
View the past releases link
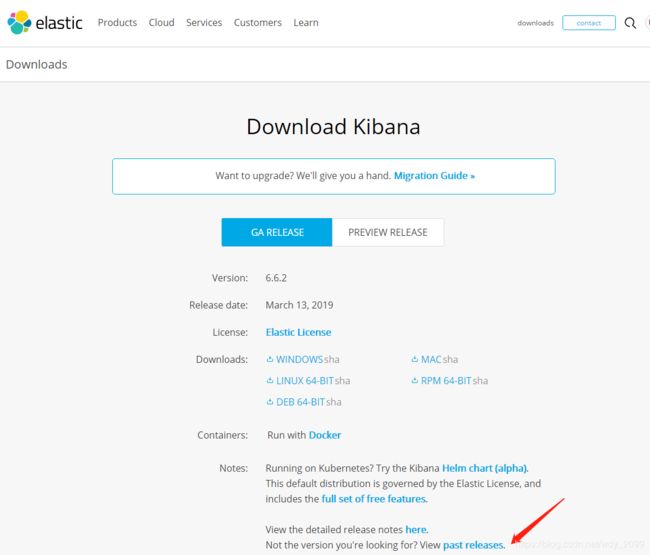click(x=474, y=545)
